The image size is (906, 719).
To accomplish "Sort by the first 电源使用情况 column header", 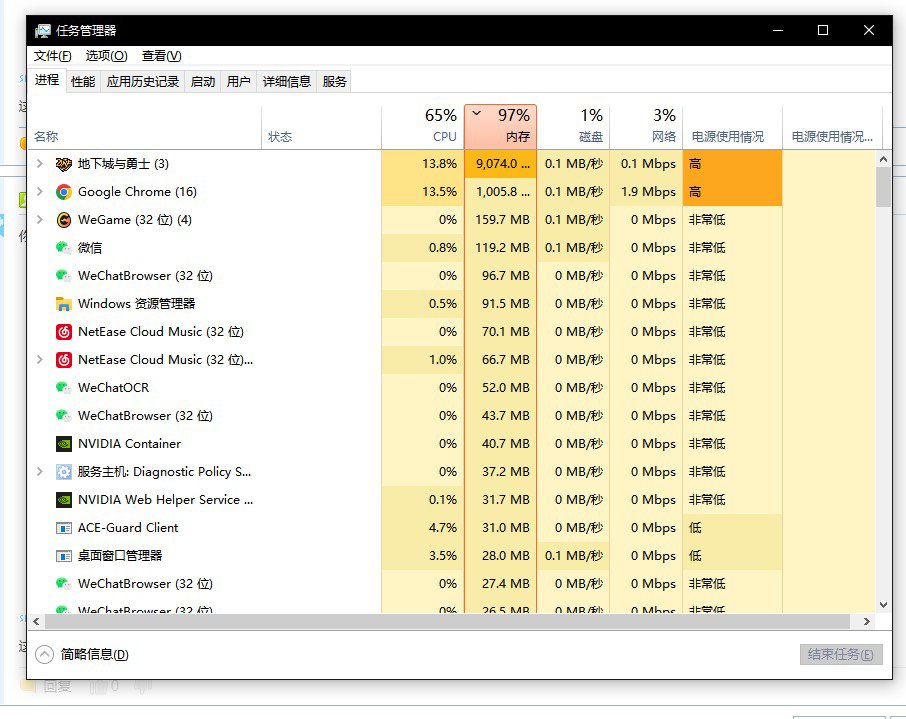I will click(x=732, y=127).
